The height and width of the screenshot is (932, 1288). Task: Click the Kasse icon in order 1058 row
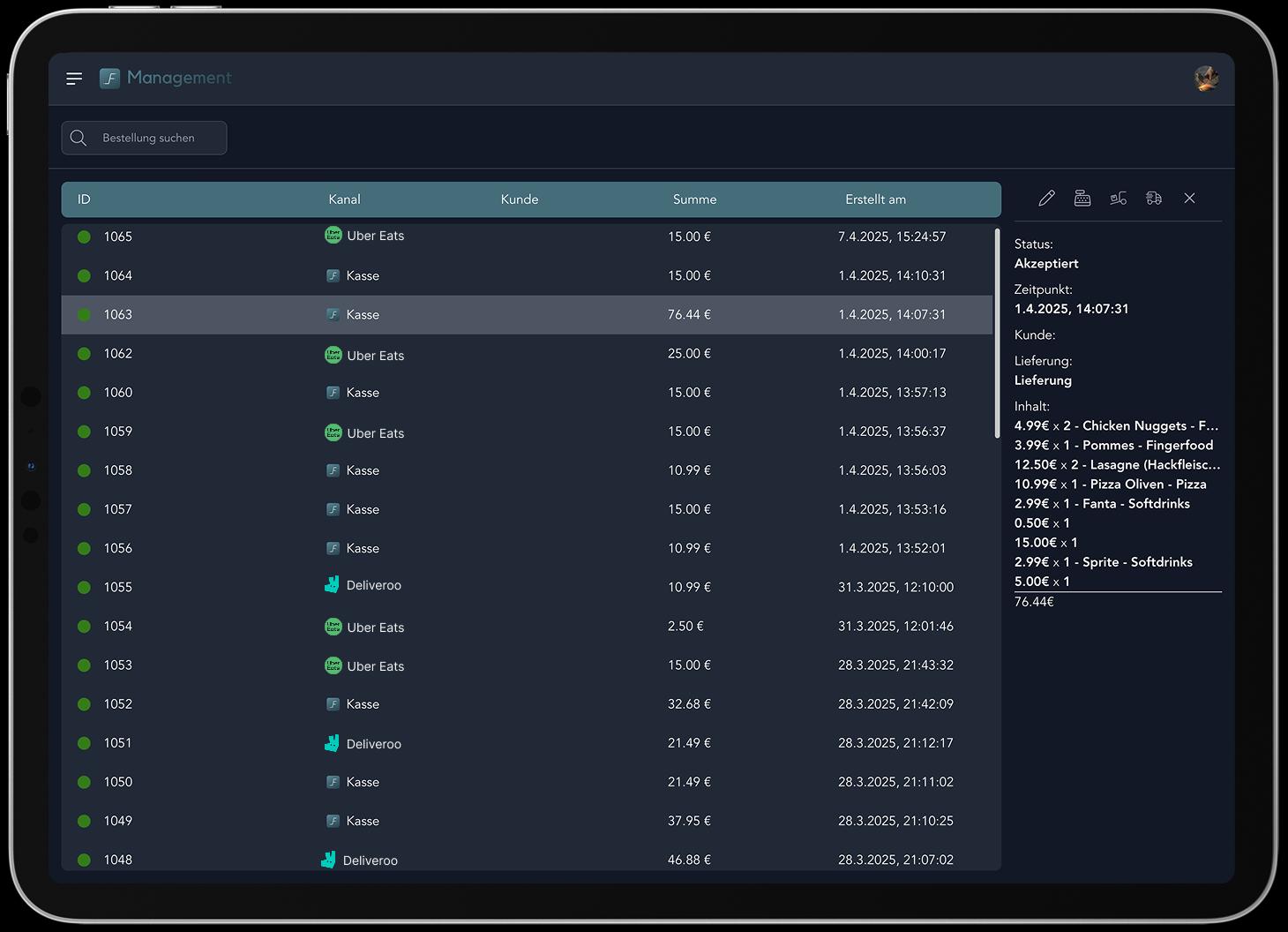[x=333, y=470]
